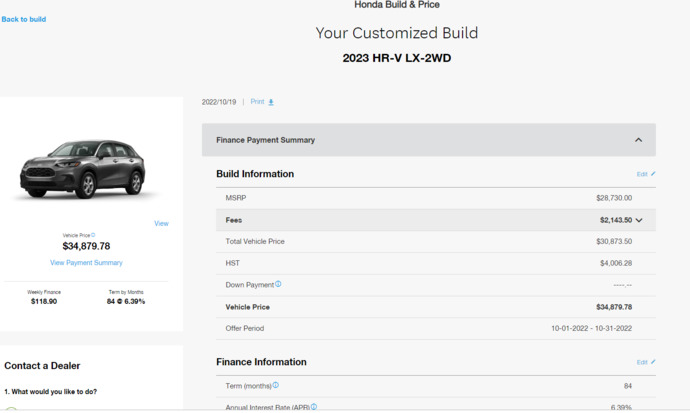
Task: Click the Weekly Finance $118.90 amount
Action: coord(44,301)
